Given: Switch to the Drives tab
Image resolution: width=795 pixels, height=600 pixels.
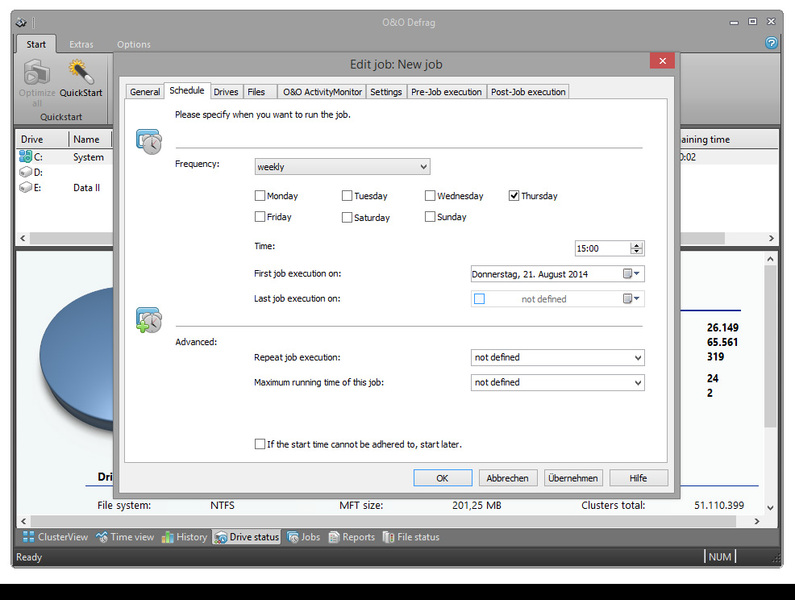Looking at the screenshot, I should tap(226, 92).
